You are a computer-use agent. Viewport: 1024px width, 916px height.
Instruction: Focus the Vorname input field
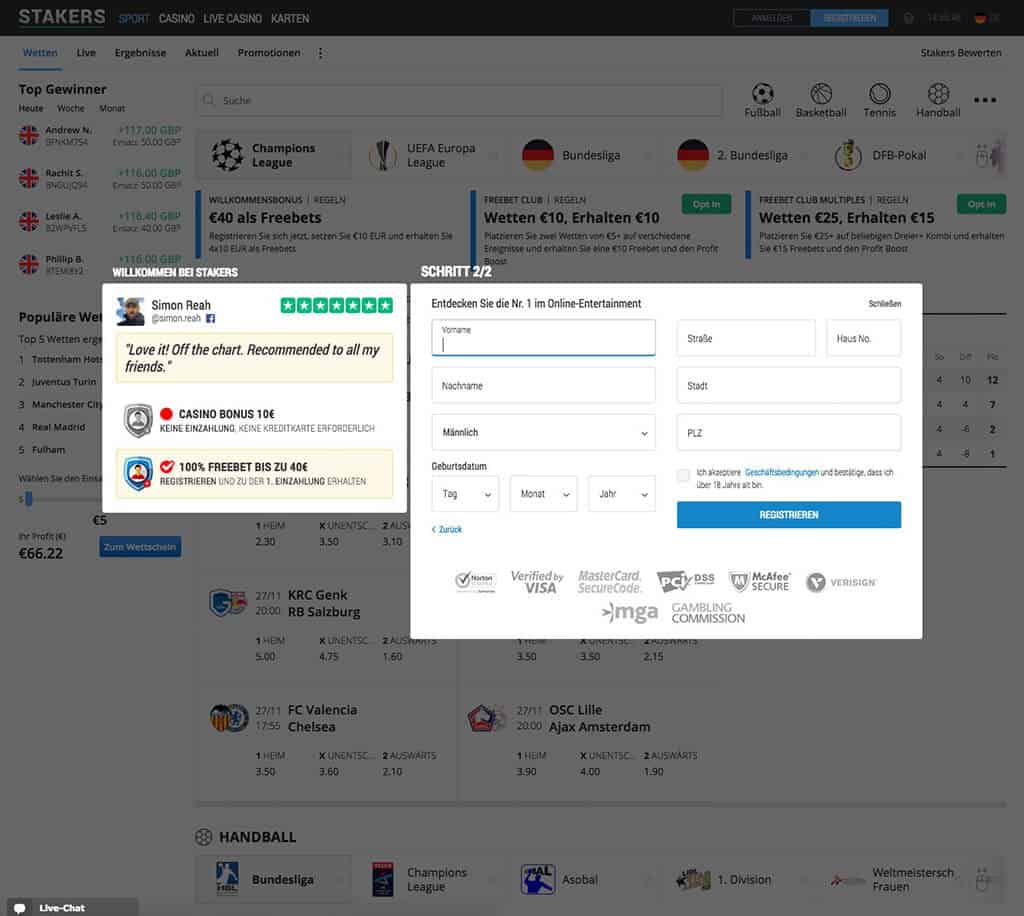(x=543, y=338)
